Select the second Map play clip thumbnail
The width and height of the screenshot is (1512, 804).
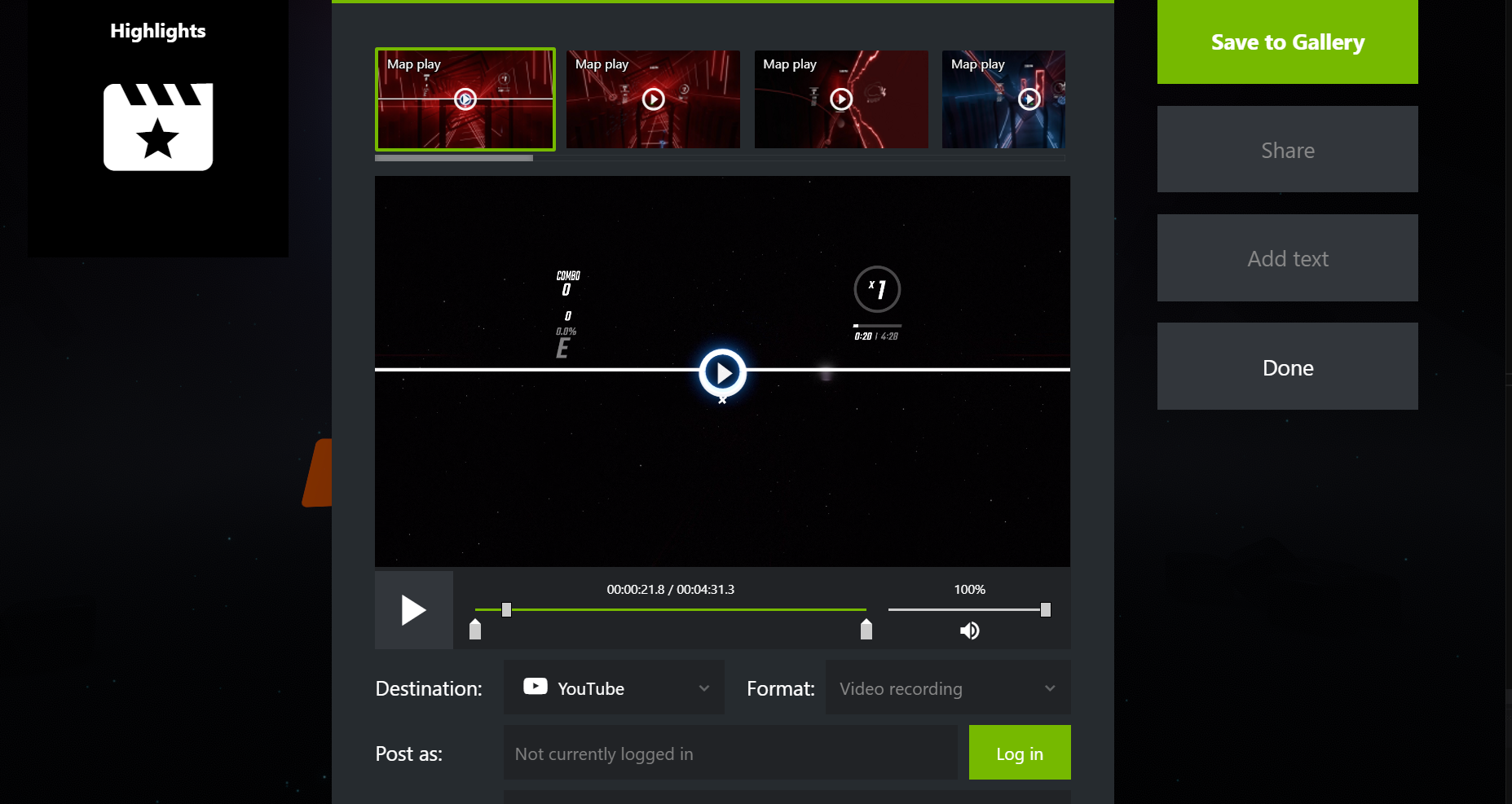tap(653, 99)
